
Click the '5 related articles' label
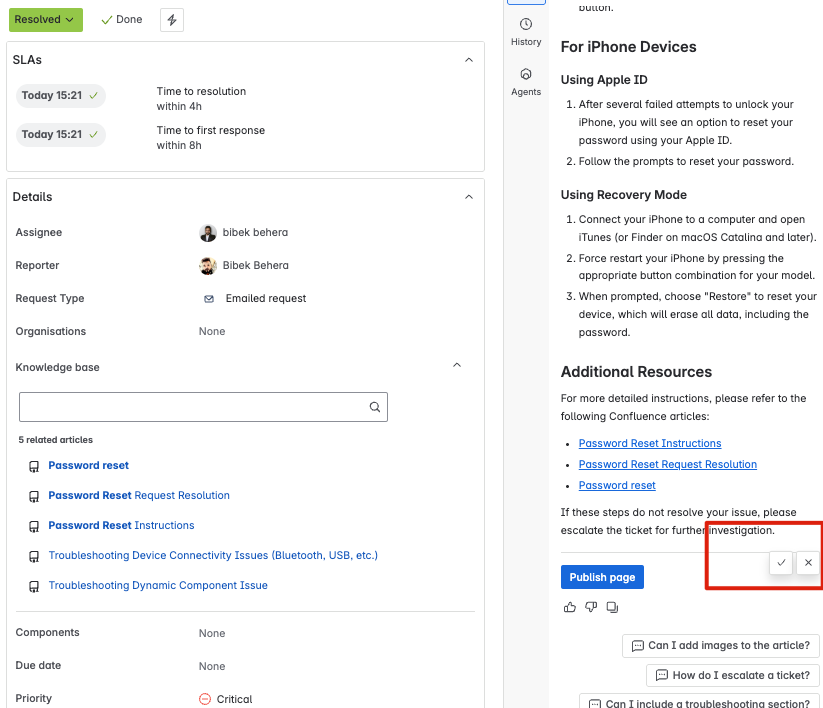click(x=56, y=440)
